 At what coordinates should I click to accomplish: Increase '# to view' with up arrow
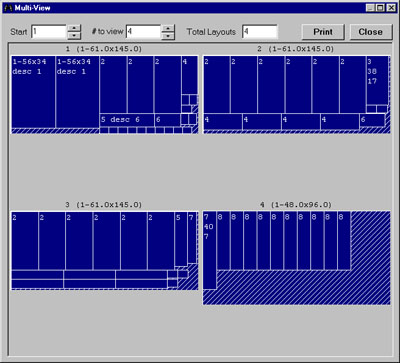click(168, 28)
